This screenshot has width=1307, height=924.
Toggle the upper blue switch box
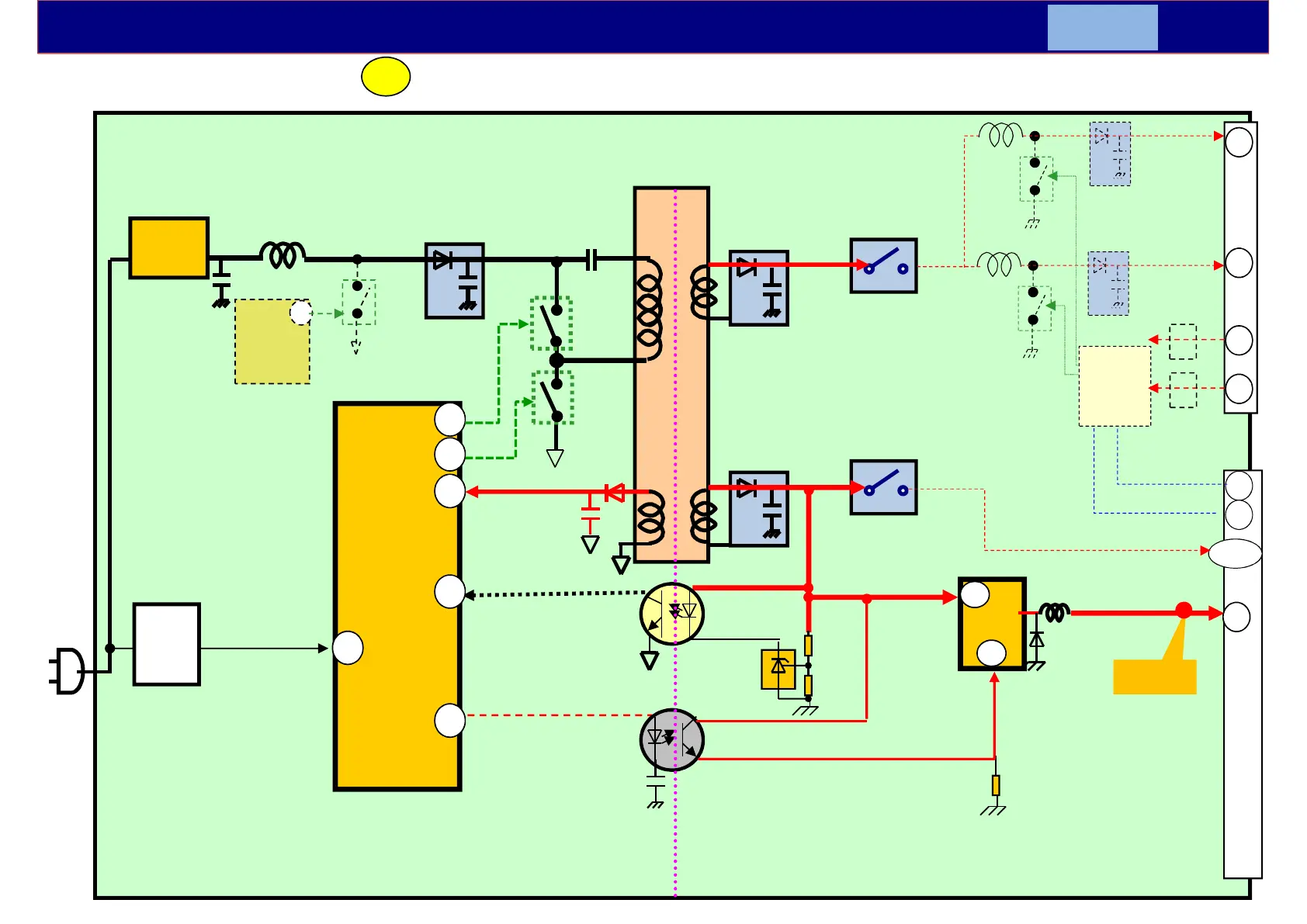coord(884,266)
